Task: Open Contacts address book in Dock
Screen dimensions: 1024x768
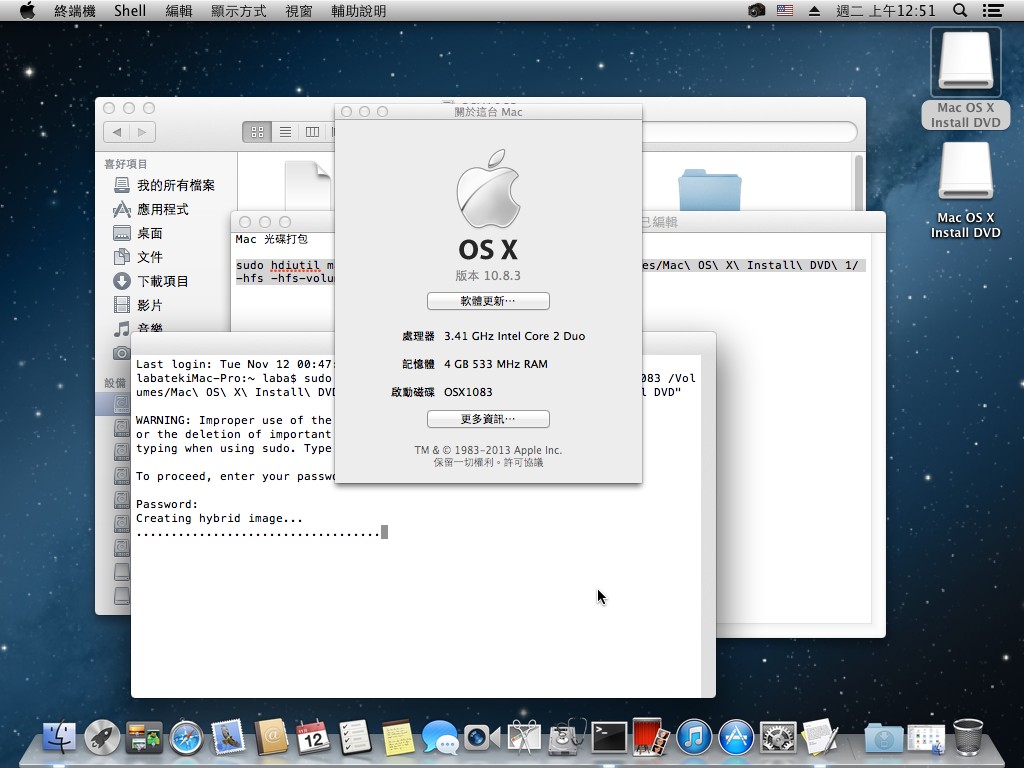Action: pyautogui.click(x=271, y=738)
